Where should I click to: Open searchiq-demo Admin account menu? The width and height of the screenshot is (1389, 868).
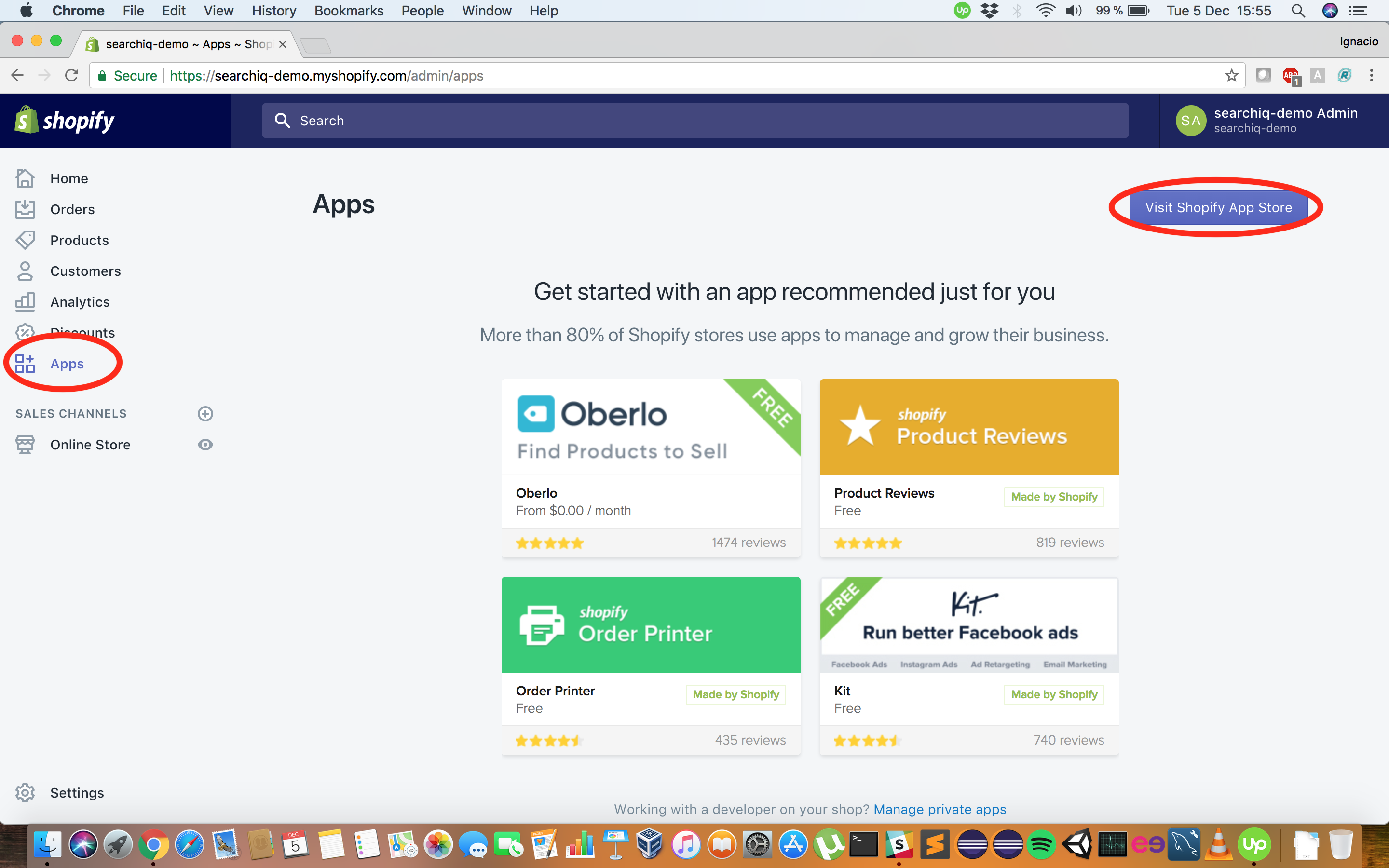pyautogui.click(x=1267, y=121)
